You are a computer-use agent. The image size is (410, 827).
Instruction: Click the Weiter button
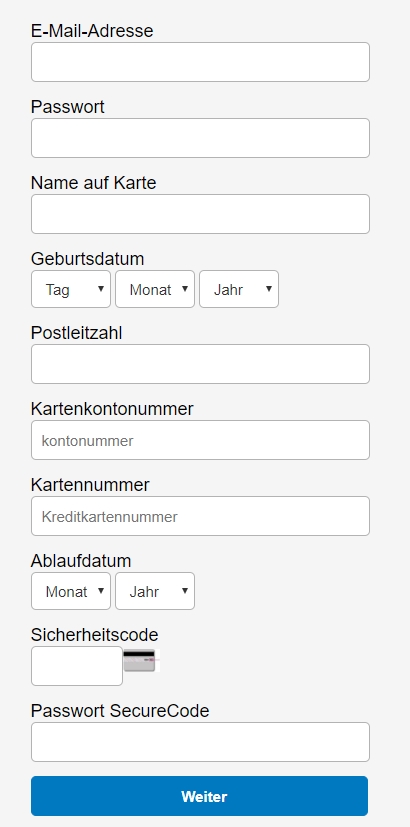click(x=199, y=796)
